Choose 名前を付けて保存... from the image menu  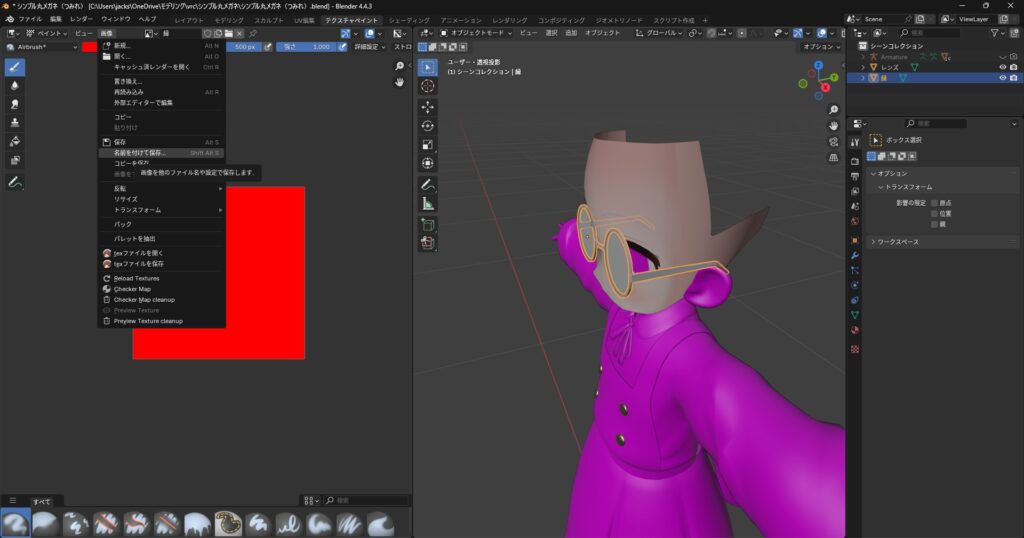coord(161,153)
